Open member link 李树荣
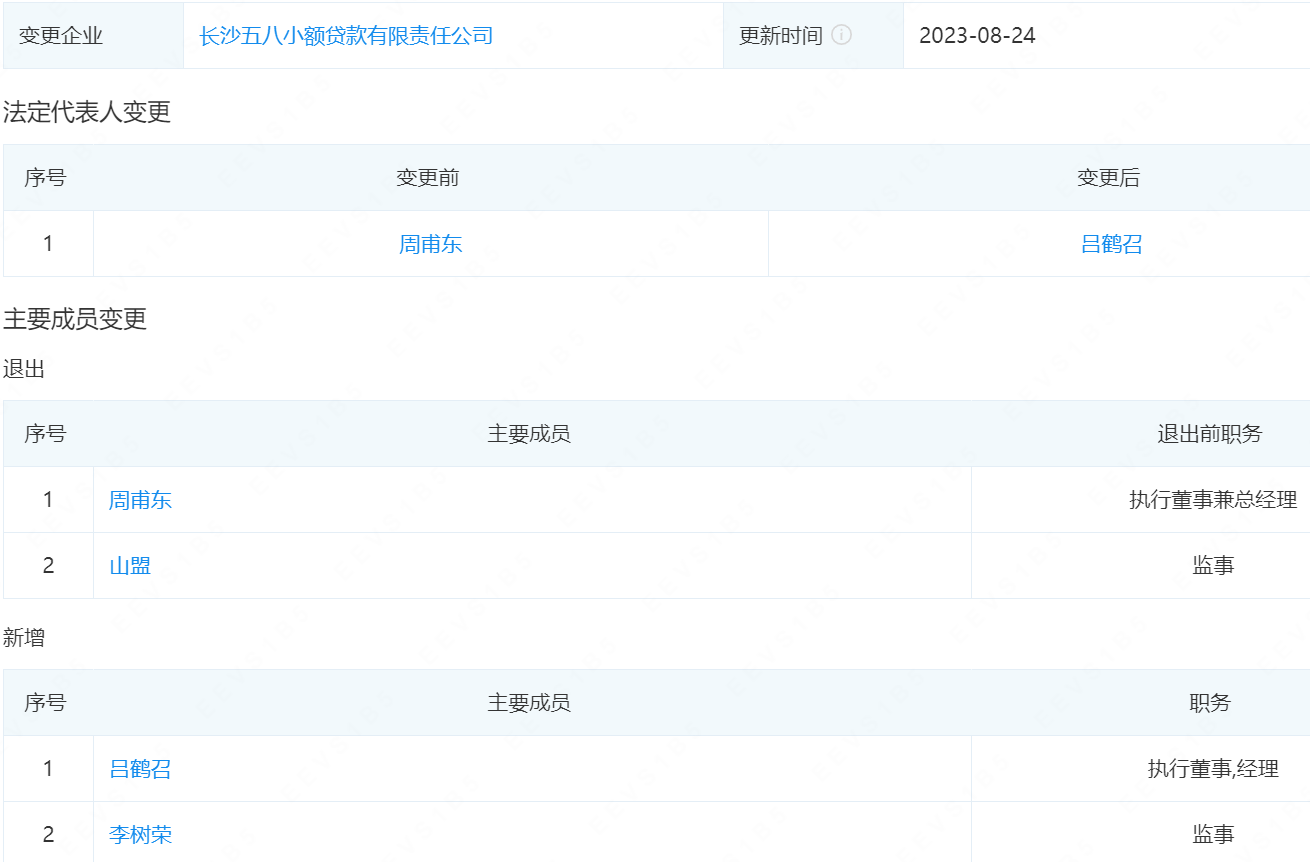 click(x=140, y=834)
